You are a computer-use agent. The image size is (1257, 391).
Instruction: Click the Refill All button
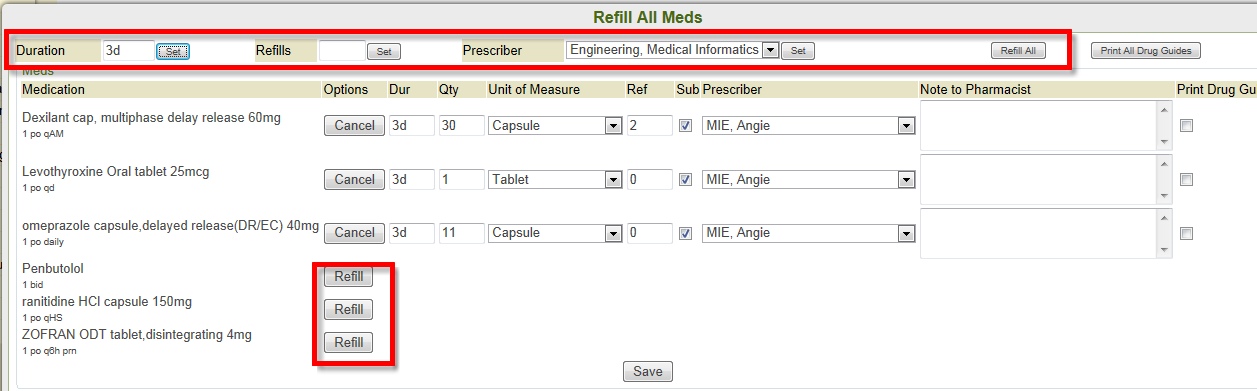click(1018, 51)
